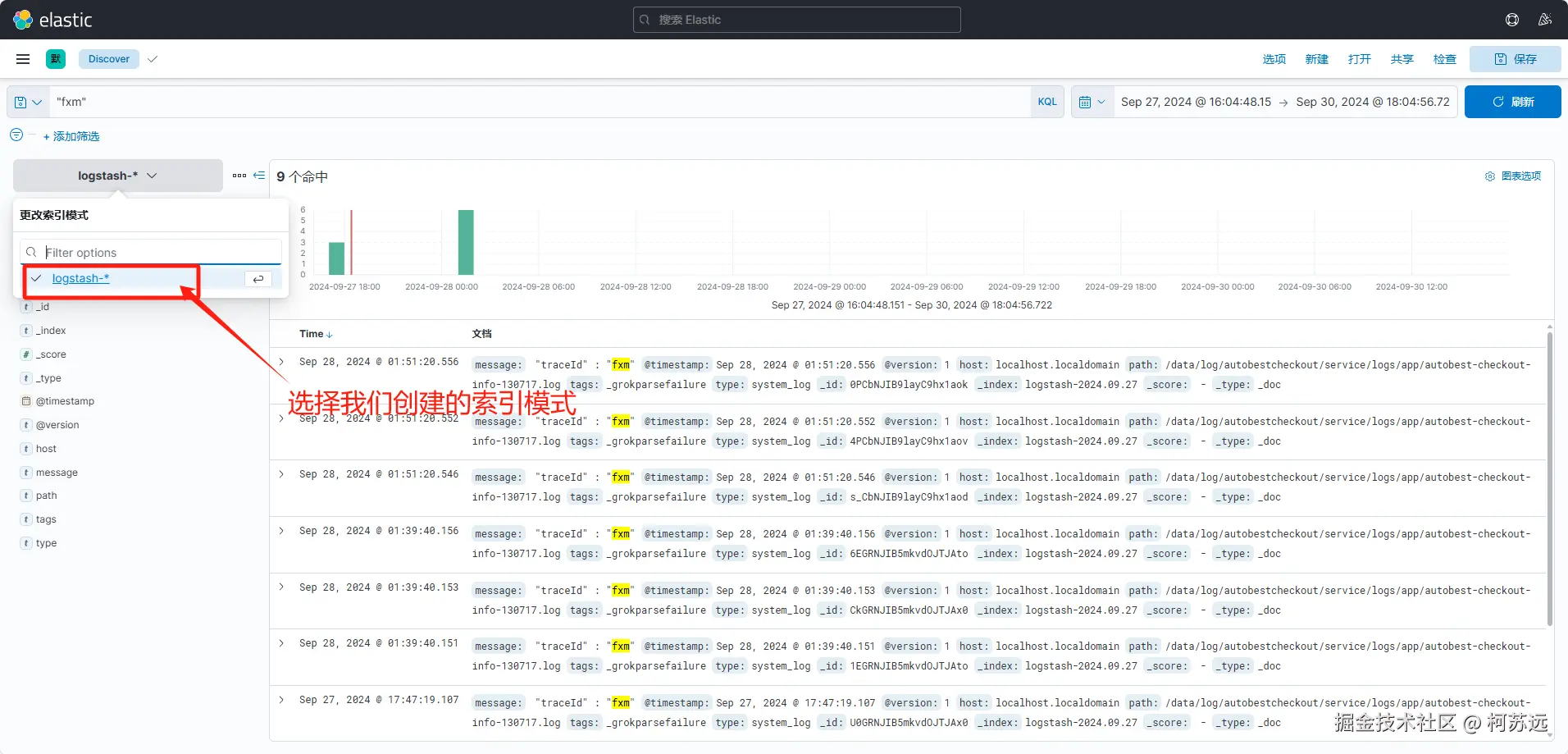
Task: Open the help menu icon
Action: pos(1512,20)
